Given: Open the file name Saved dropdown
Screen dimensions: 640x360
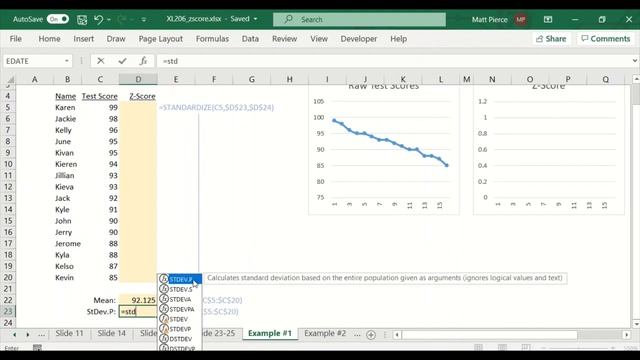Looking at the screenshot, I should click(256, 19).
